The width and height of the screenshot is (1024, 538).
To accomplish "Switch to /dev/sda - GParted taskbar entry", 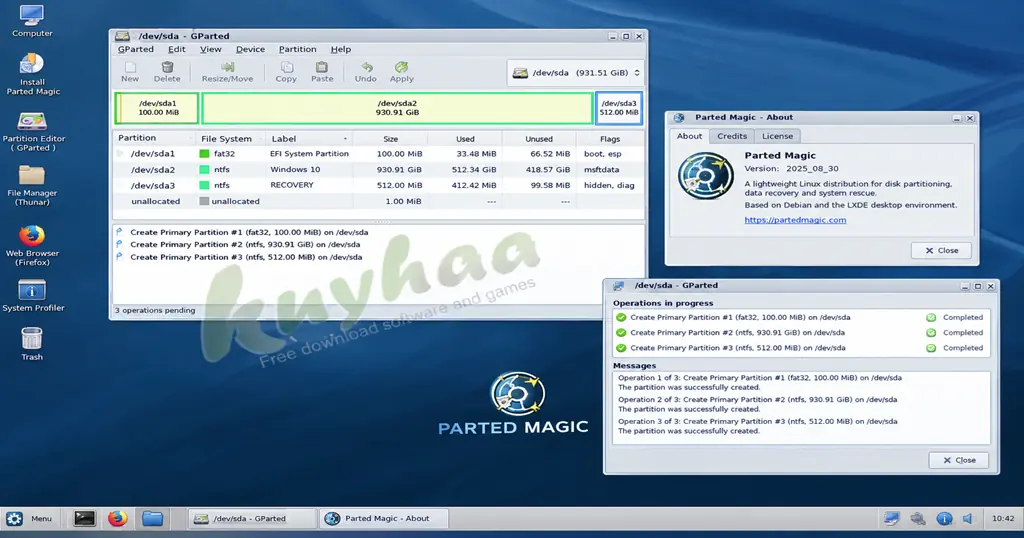I will [251, 518].
